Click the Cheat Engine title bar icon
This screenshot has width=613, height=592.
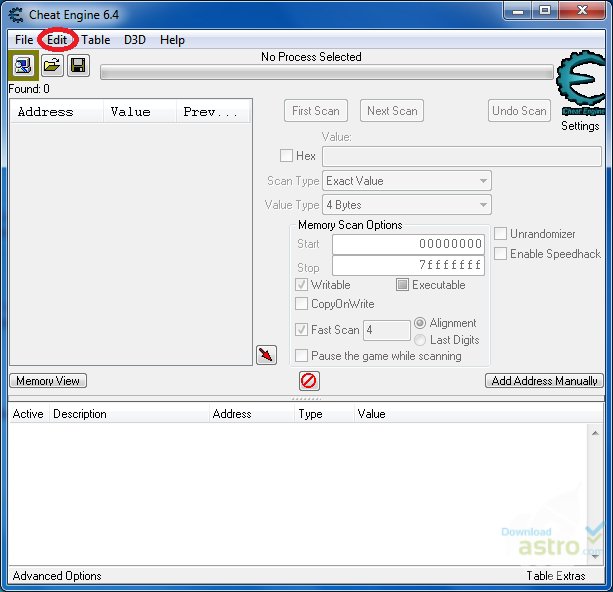pos(16,15)
